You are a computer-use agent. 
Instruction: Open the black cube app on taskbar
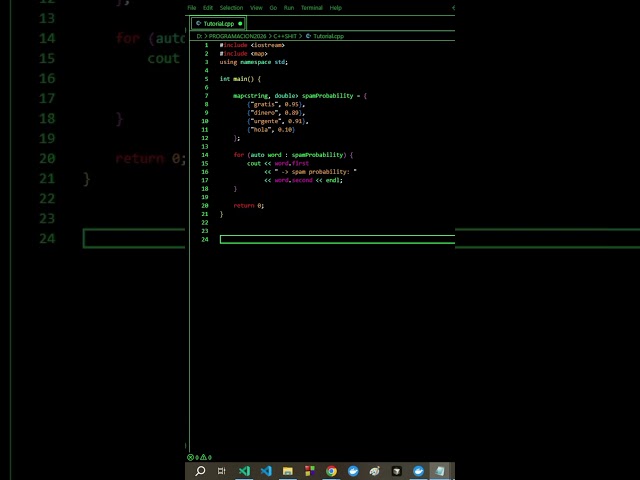pyautogui.click(x=396, y=471)
